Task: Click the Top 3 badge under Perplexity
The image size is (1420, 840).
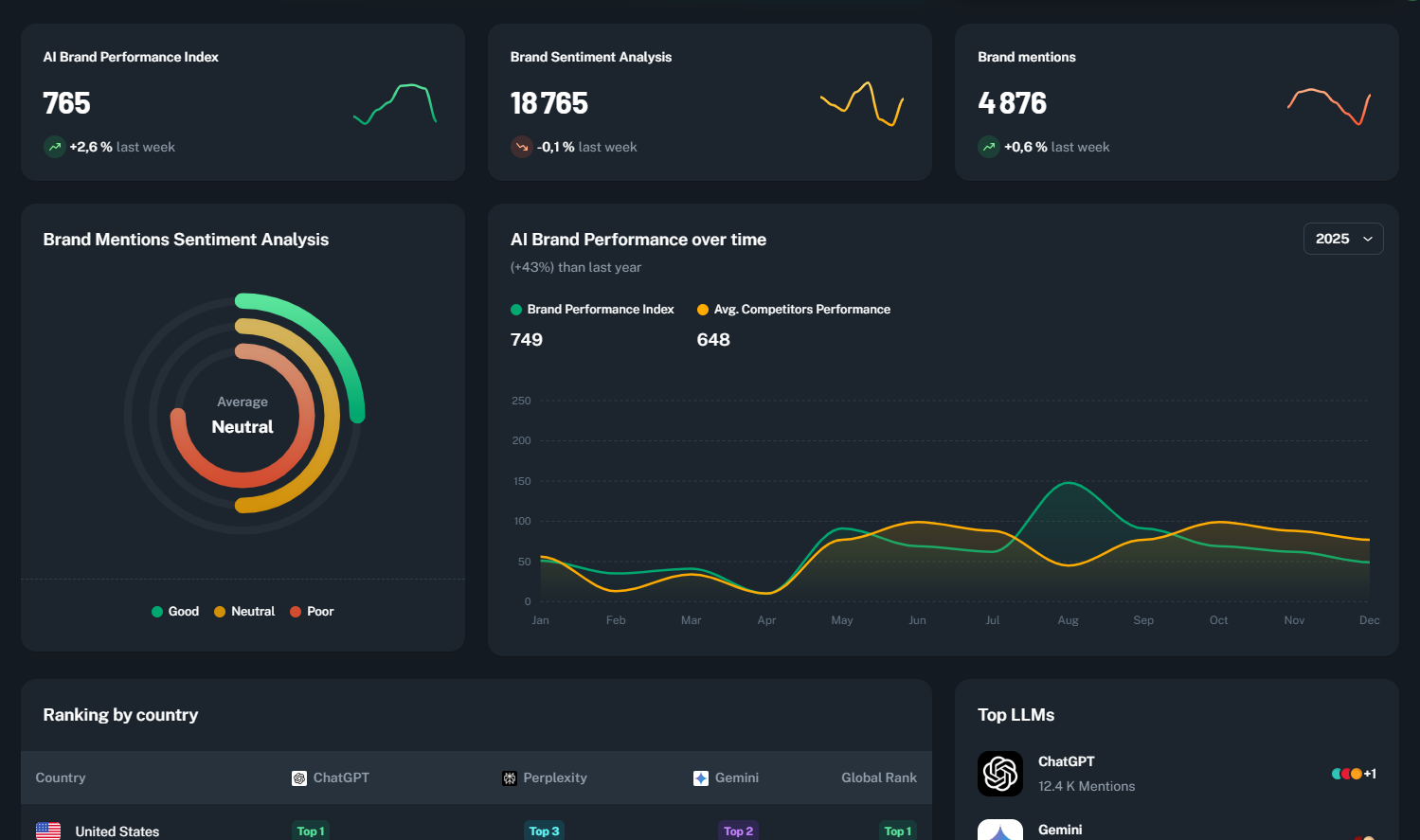Action: 544,831
